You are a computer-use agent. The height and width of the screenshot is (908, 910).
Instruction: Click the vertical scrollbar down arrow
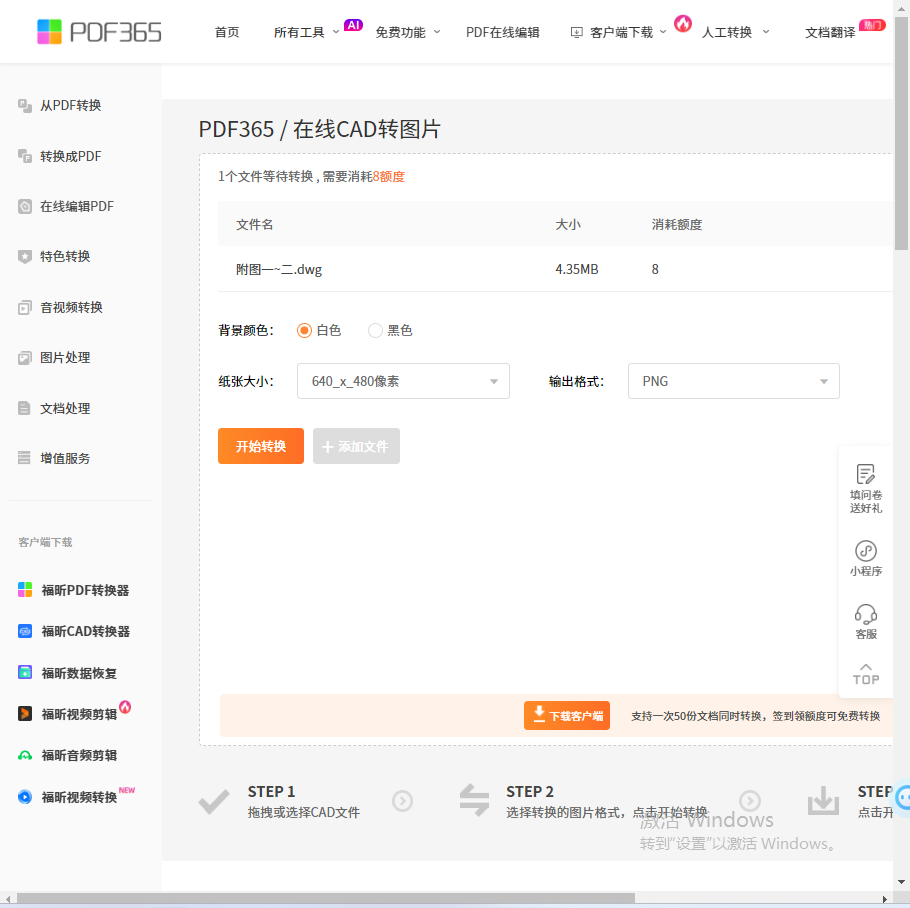[901, 882]
